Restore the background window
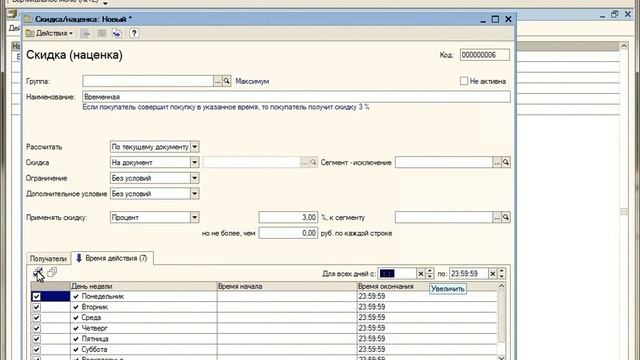This screenshot has height=360, width=640. click(615, 14)
